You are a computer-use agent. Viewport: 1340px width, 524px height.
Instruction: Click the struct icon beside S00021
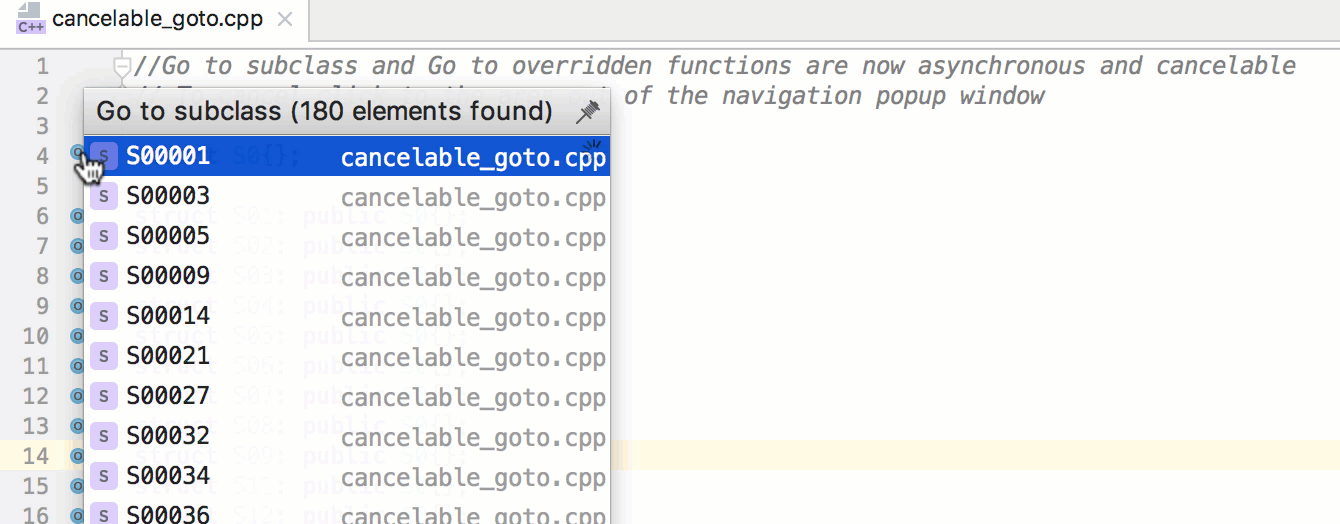coord(104,356)
